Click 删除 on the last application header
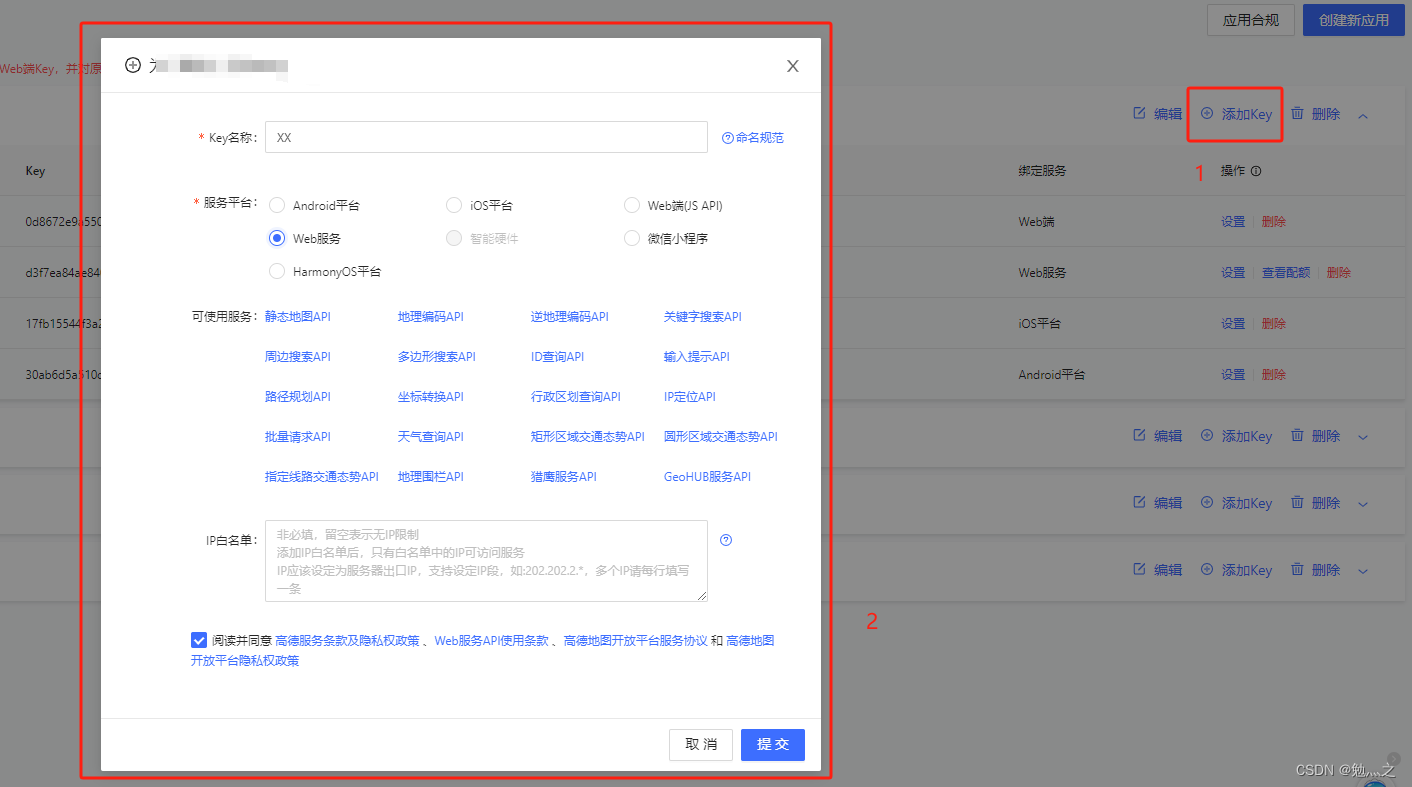The width and height of the screenshot is (1412, 787). pyautogui.click(x=1315, y=570)
